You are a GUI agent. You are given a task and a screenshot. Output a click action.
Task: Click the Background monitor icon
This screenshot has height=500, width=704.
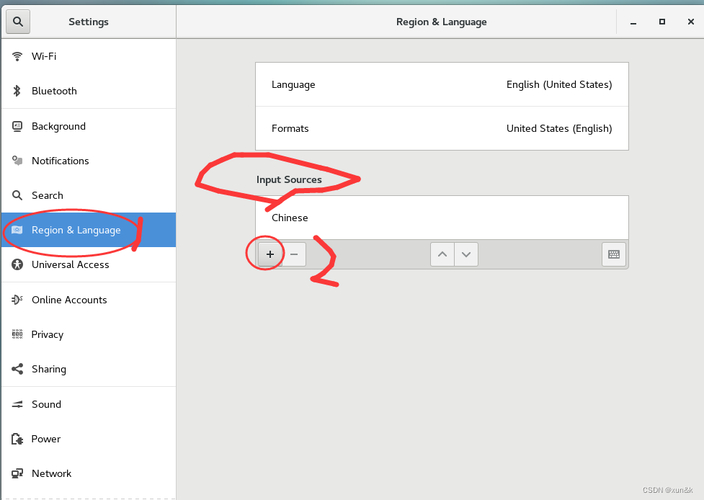(x=17, y=126)
